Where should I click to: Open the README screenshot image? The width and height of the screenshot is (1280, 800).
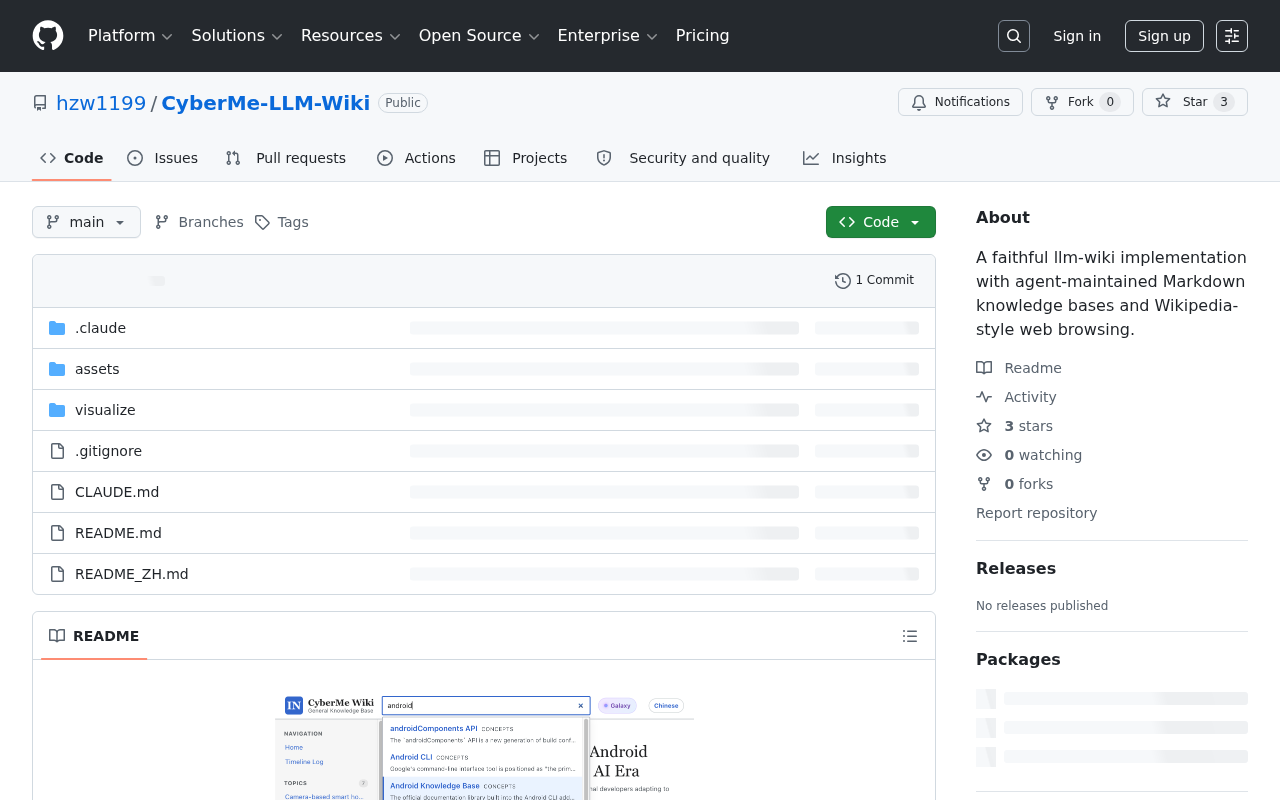485,747
